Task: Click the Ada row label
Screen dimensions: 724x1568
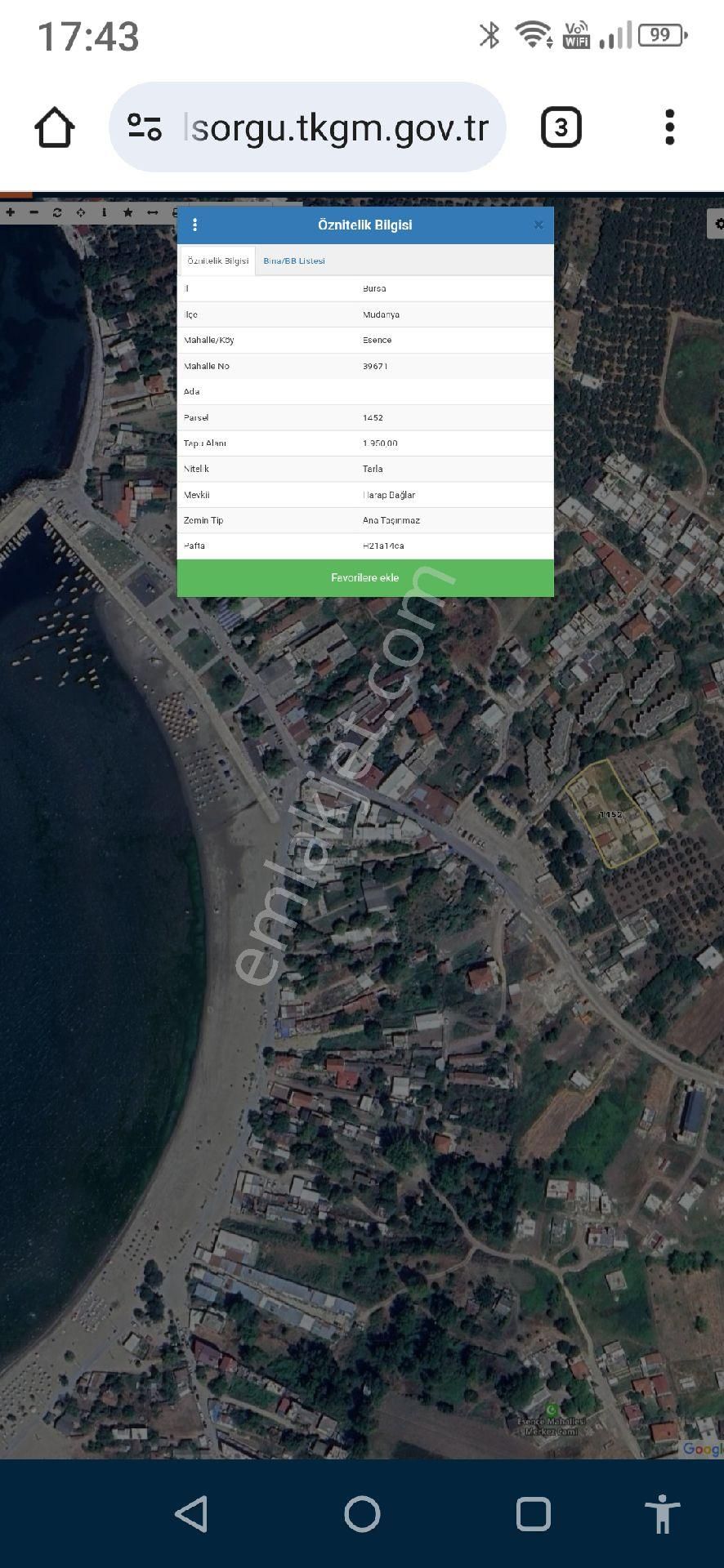Action: [x=192, y=392]
